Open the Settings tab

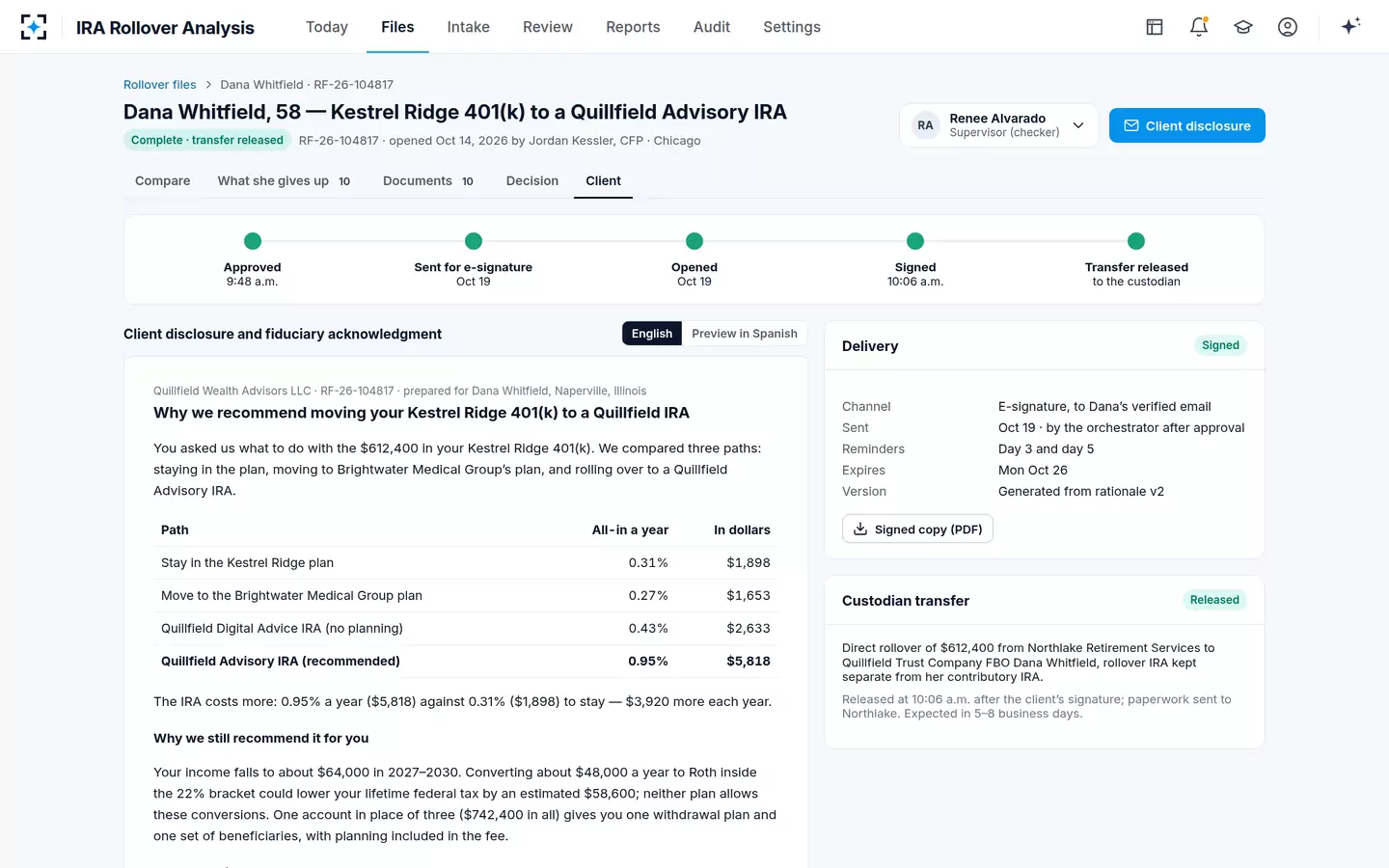point(792,27)
